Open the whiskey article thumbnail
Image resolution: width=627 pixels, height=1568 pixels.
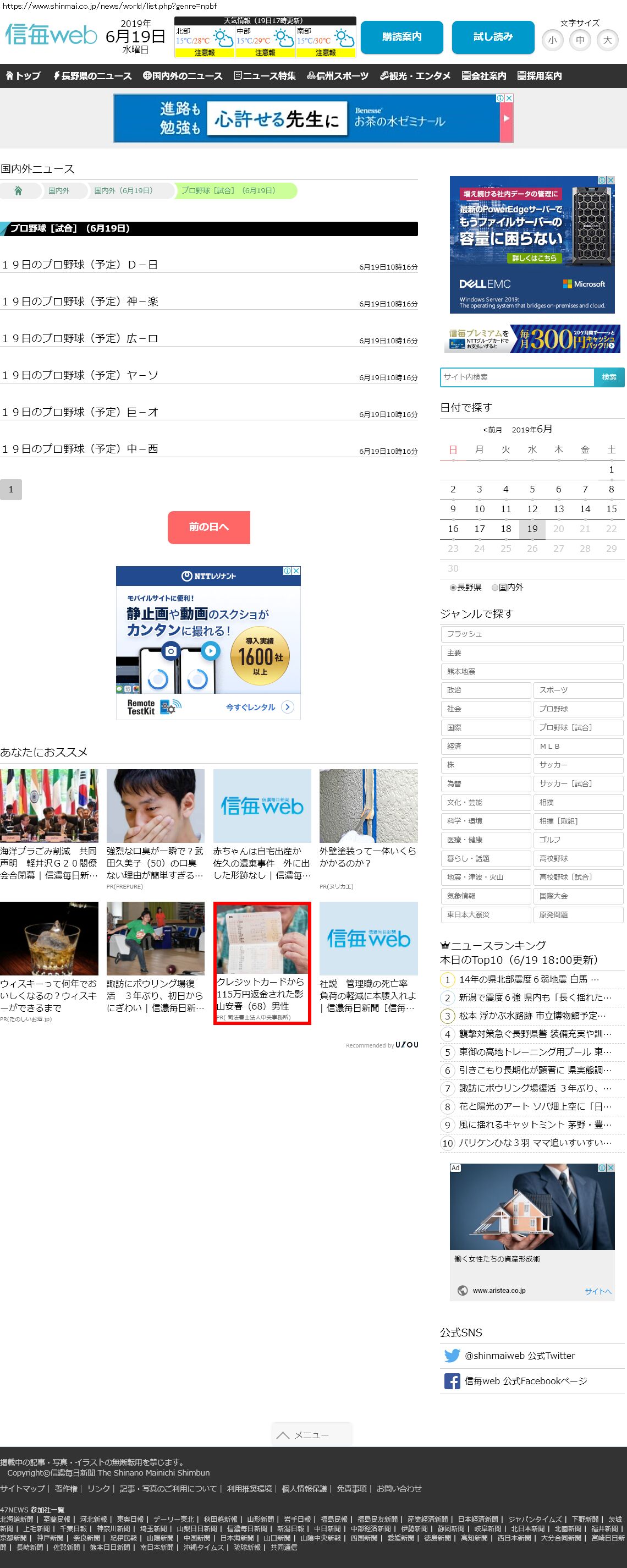coord(49,938)
